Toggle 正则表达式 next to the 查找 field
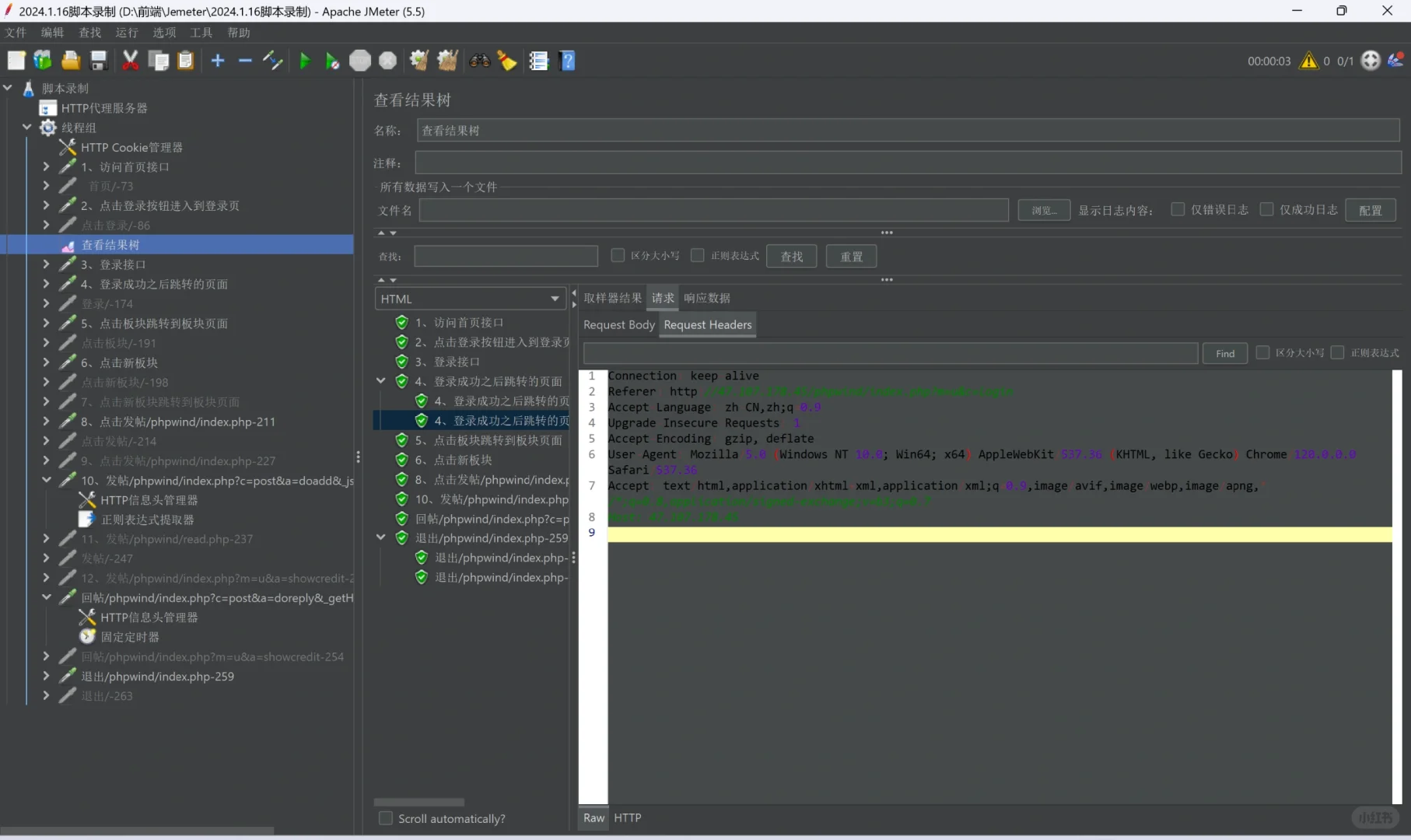 click(x=698, y=255)
